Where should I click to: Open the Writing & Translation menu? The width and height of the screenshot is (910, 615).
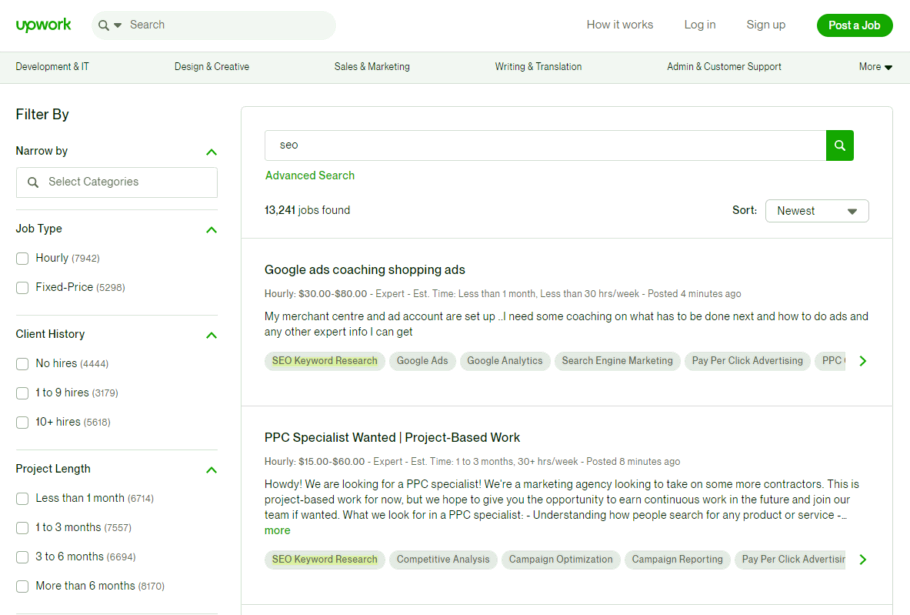538,67
